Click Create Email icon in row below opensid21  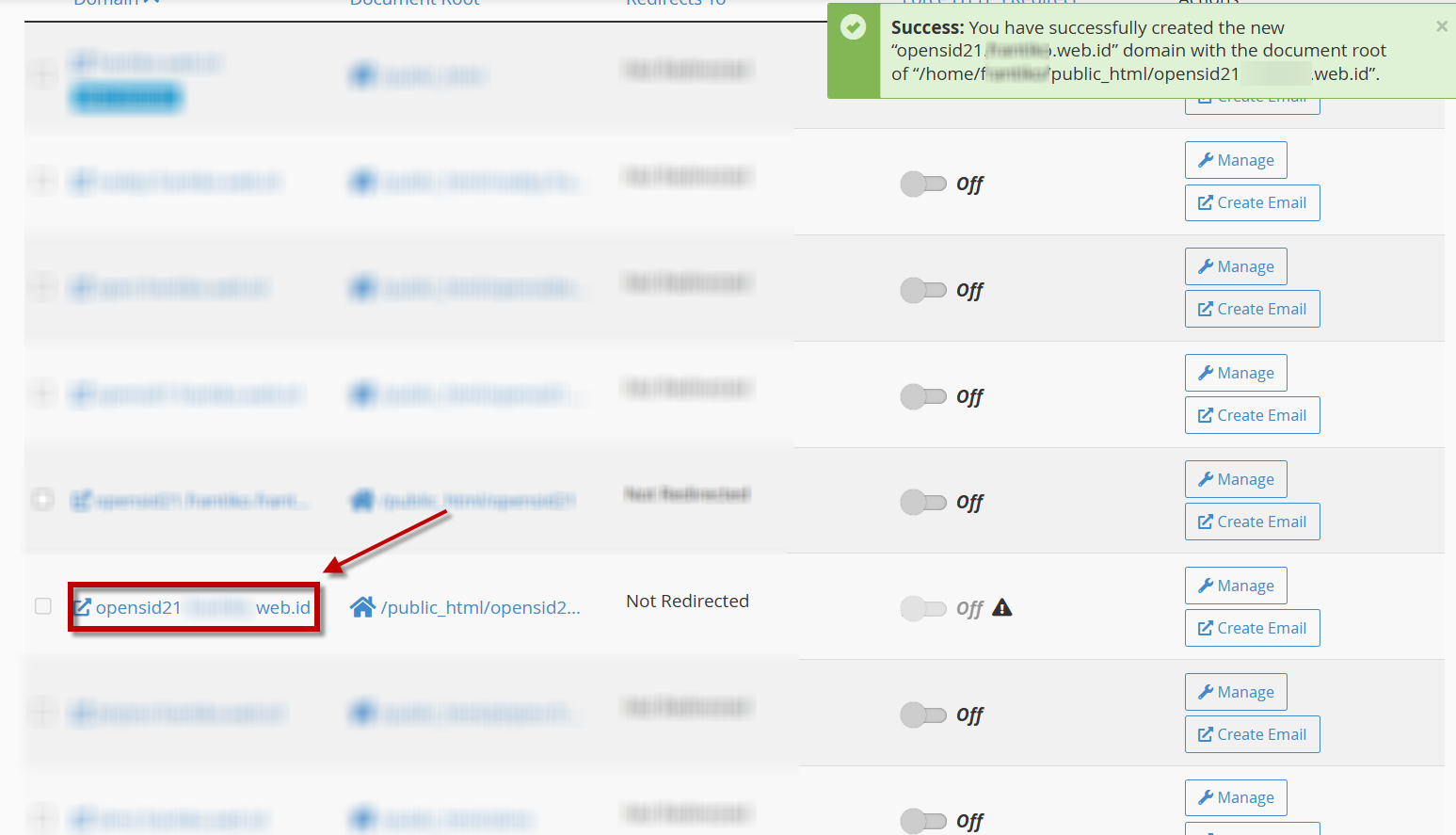(x=1205, y=734)
